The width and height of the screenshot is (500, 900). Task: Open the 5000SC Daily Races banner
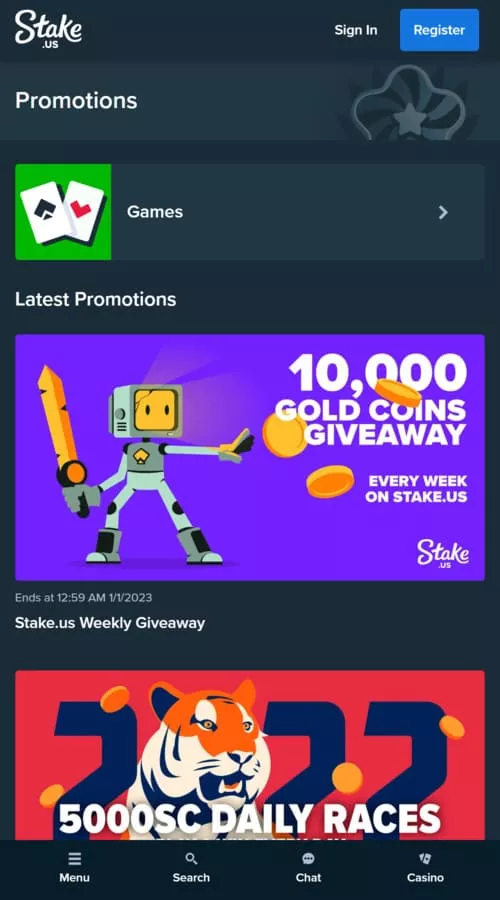pyautogui.click(x=250, y=755)
